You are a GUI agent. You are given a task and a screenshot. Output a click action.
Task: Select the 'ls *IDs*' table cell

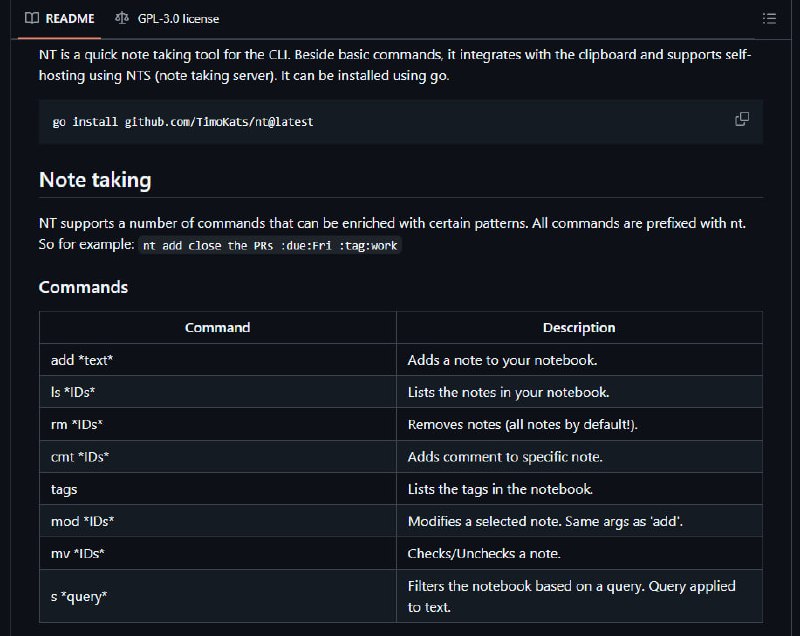pos(218,392)
